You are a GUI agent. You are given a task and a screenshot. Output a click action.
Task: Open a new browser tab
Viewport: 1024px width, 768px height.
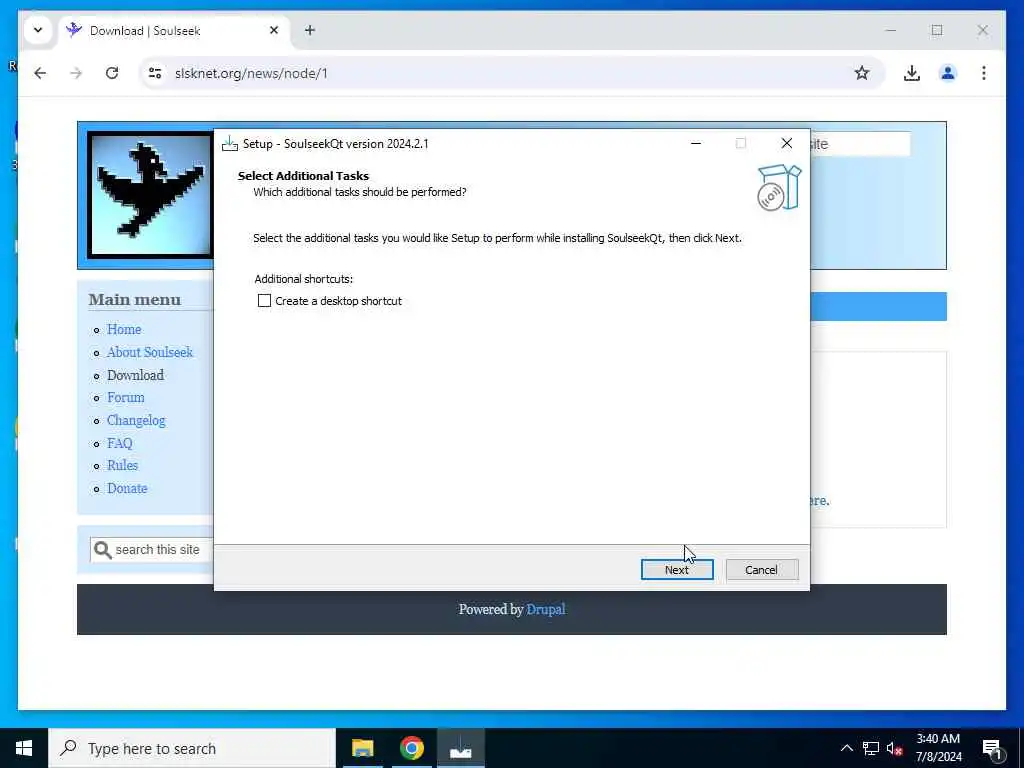click(310, 30)
